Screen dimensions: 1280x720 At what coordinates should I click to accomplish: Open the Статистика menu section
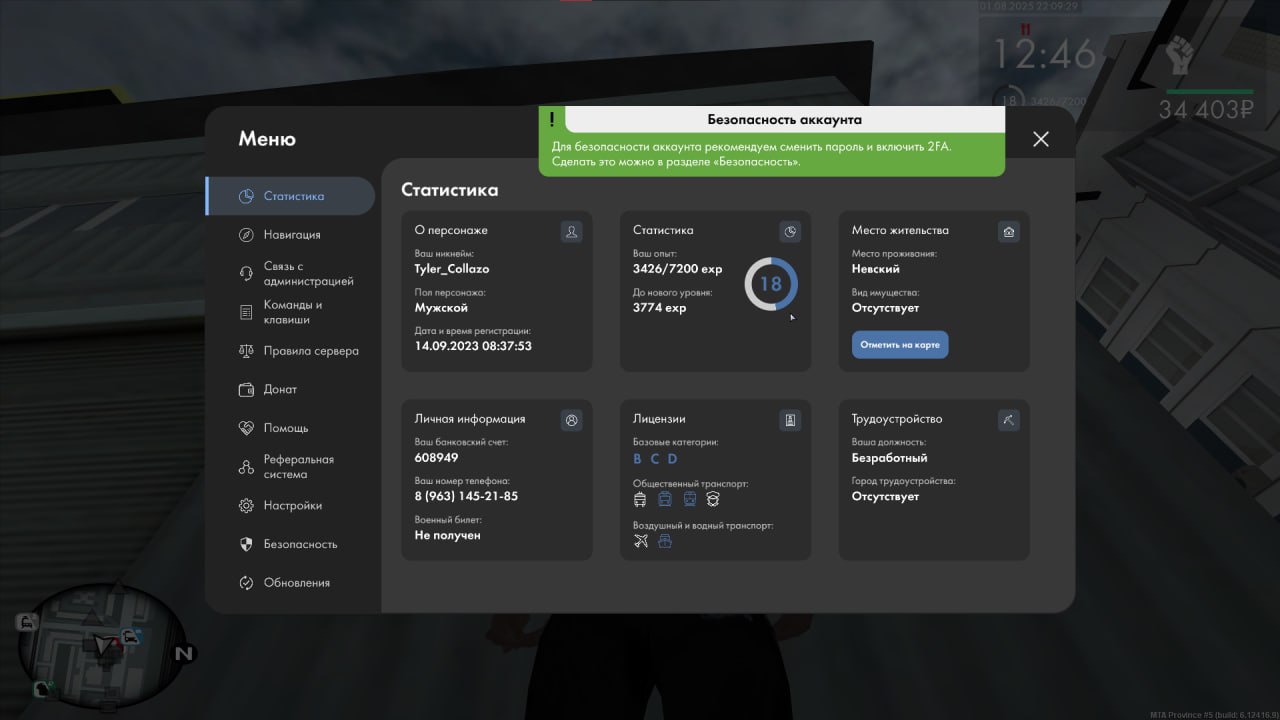coord(290,196)
